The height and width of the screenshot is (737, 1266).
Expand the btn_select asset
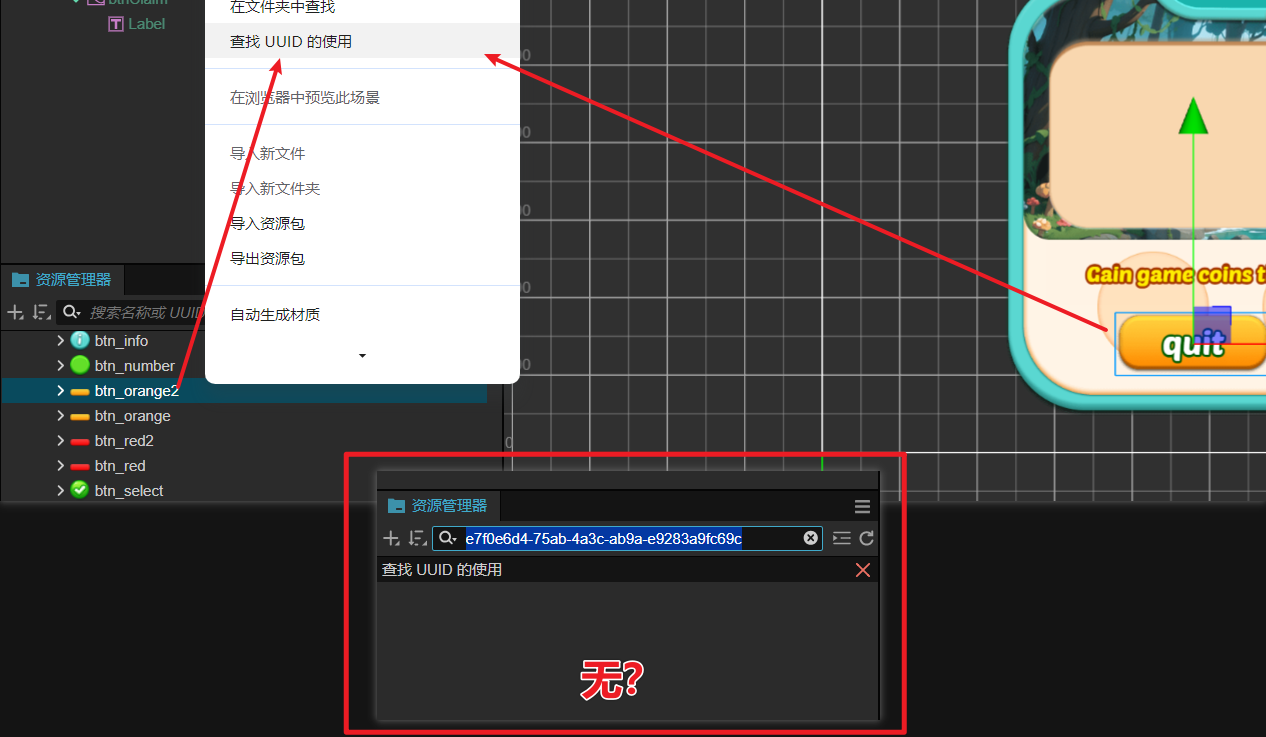point(60,490)
